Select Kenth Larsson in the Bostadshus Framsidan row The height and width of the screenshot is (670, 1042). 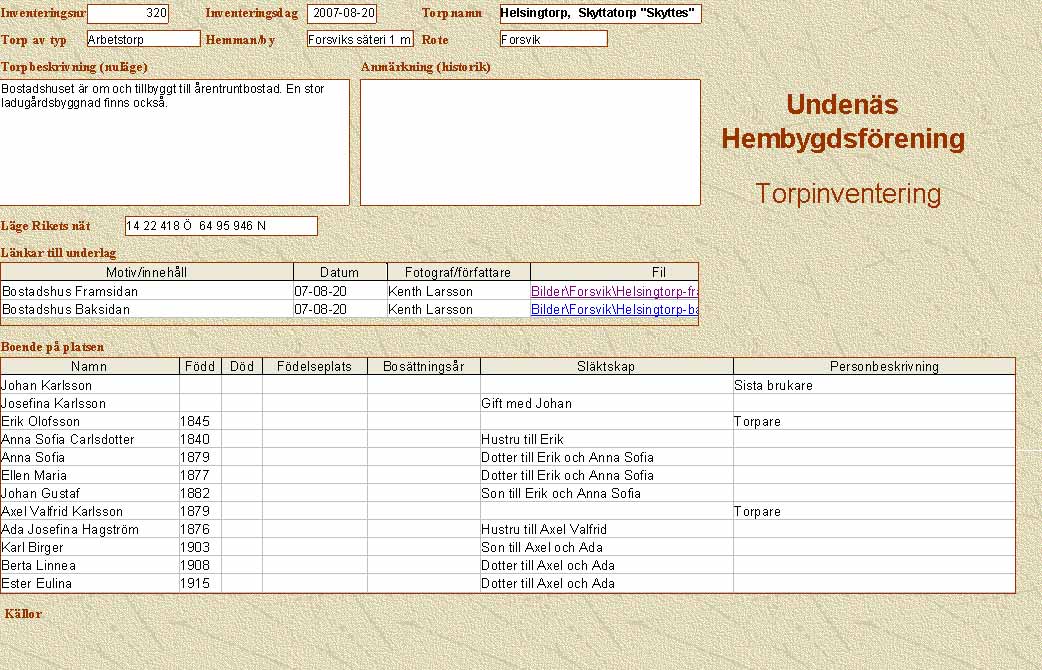click(x=458, y=291)
